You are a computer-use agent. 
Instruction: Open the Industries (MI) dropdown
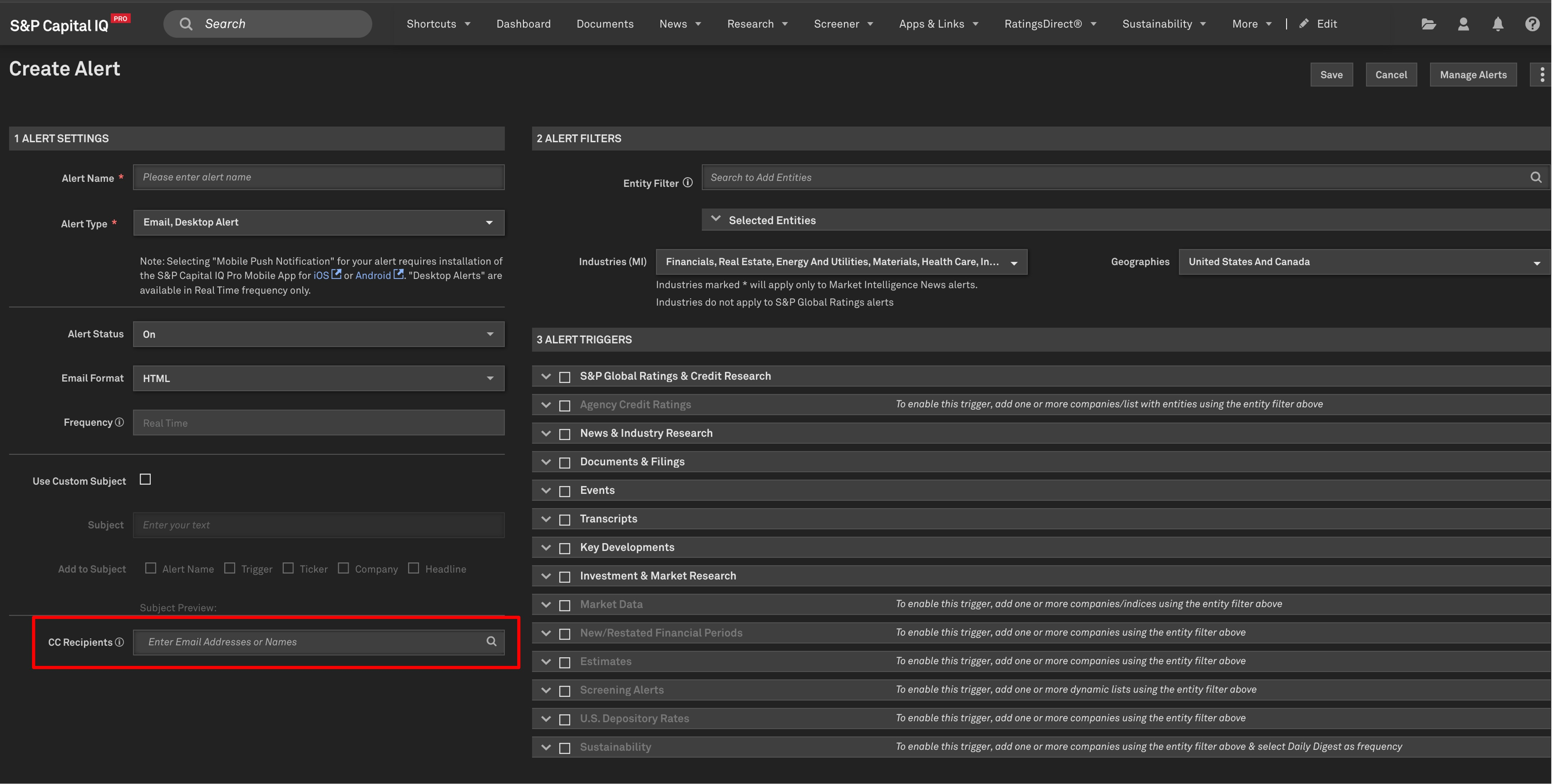click(842, 262)
